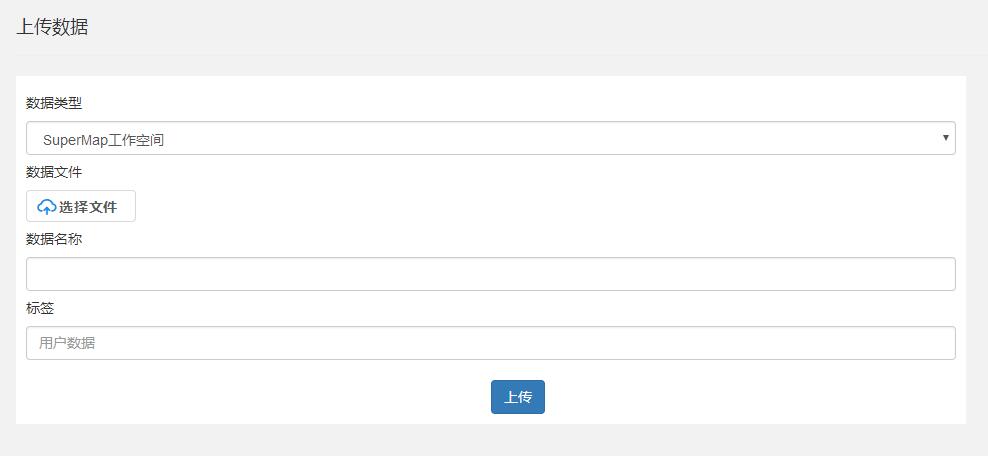
Task: Click the middle of the 数据类型 select box
Action: click(x=490, y=138)
